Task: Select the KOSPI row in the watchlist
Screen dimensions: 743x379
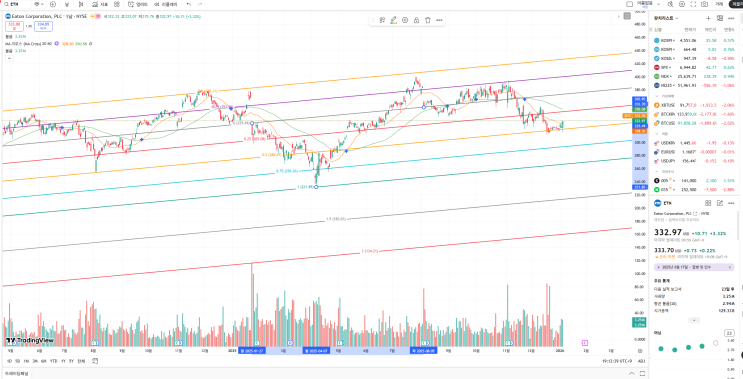Action: tap(694, 40)
